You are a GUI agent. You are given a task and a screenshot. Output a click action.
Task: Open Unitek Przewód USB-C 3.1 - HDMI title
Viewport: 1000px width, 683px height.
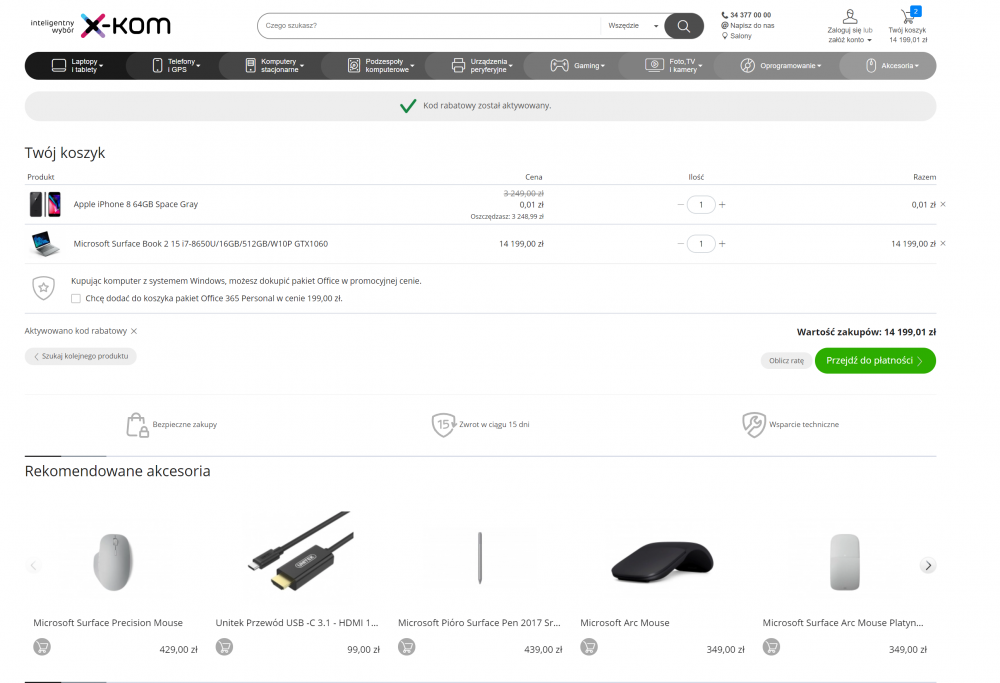pos(297,623)
